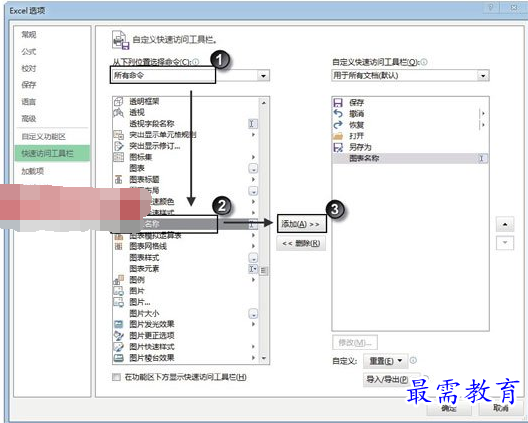The width and height of the screenshot is (528, 423).
Task: Click the 图片... command icon
Action: tap(118, 302)
